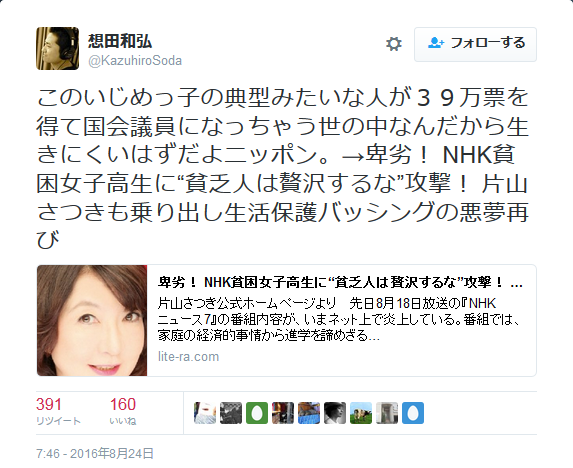573x468 pixels.
Task: Click the フォローする follow button
Action: coord(475,44)
